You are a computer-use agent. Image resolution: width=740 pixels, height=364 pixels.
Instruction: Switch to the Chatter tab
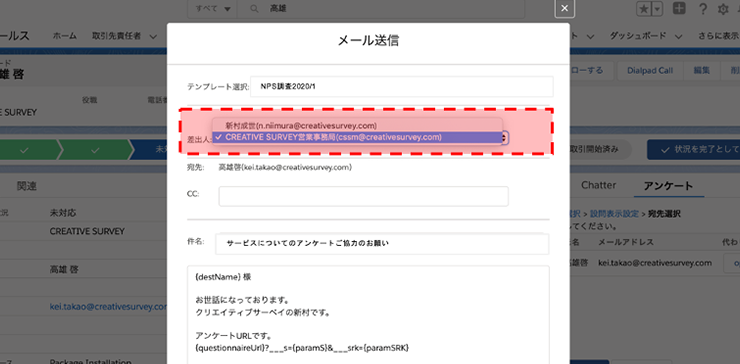point(598,186)
